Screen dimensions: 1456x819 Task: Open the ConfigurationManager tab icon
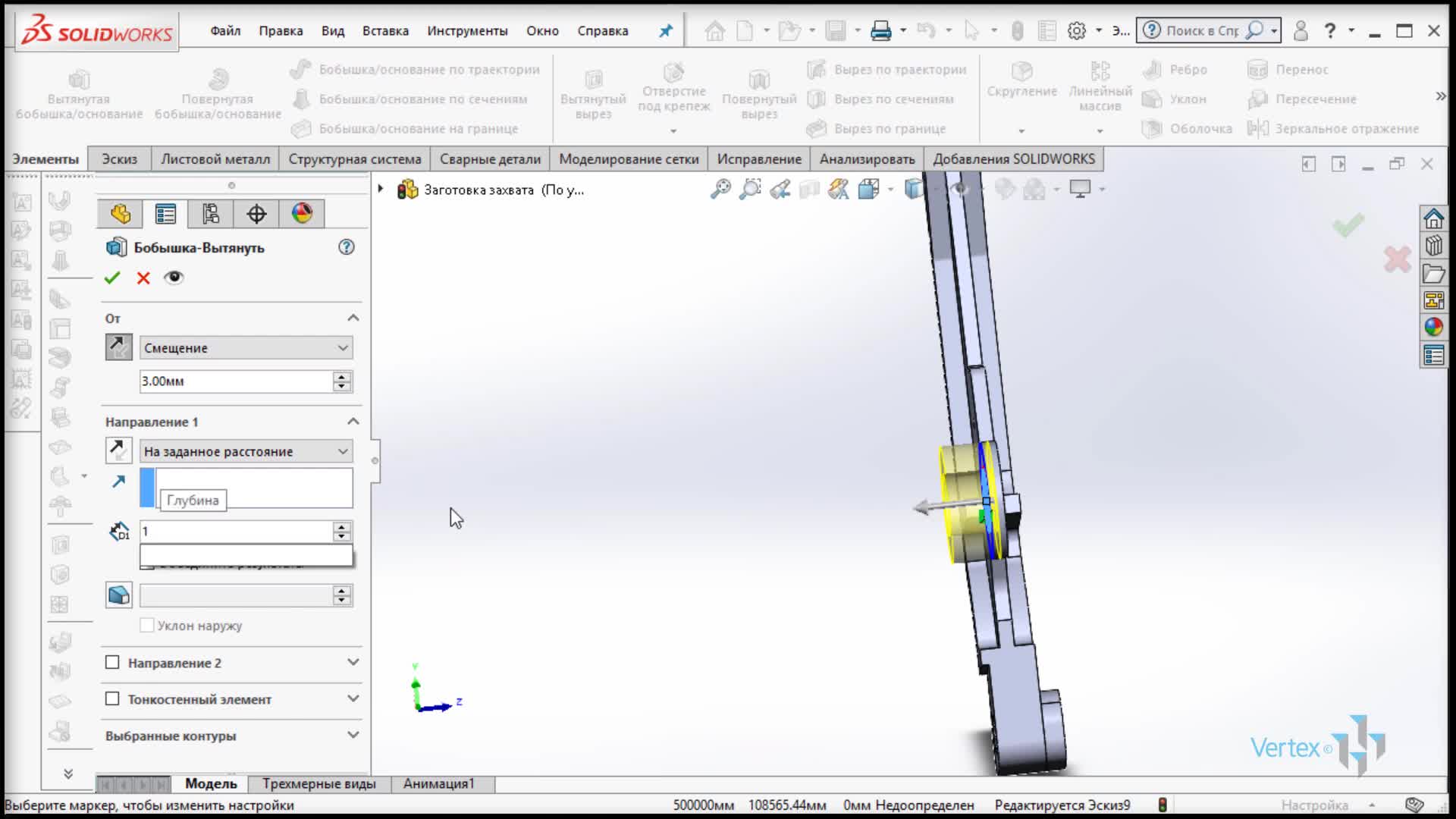pyautogui.click(x=211, y=214)
